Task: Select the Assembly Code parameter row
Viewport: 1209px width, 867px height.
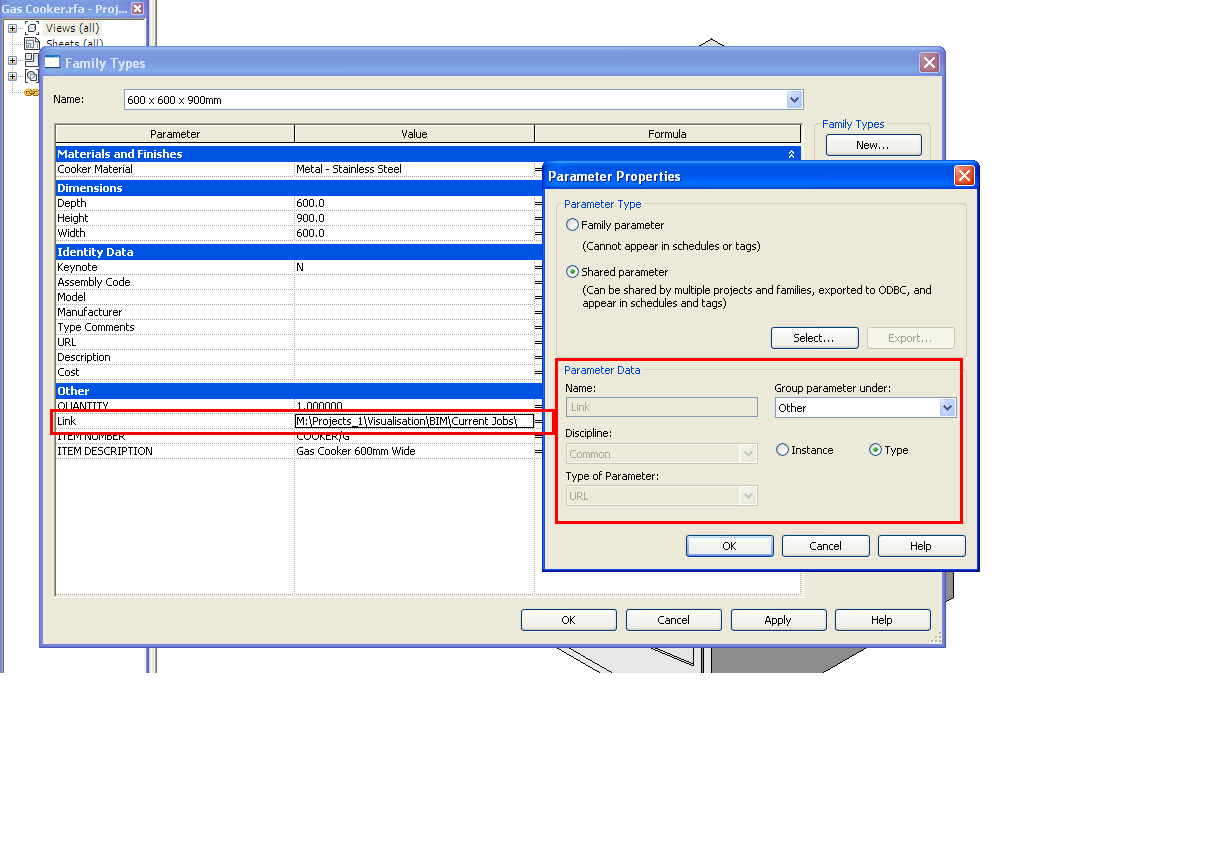Action: (175, 282)
